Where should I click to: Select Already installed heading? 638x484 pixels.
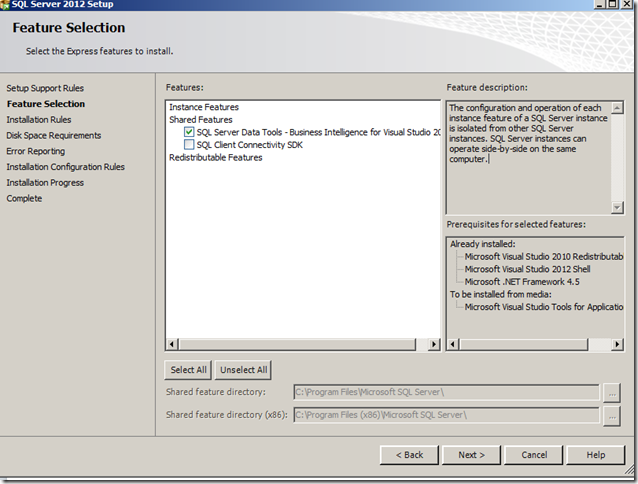coord(483,244)
